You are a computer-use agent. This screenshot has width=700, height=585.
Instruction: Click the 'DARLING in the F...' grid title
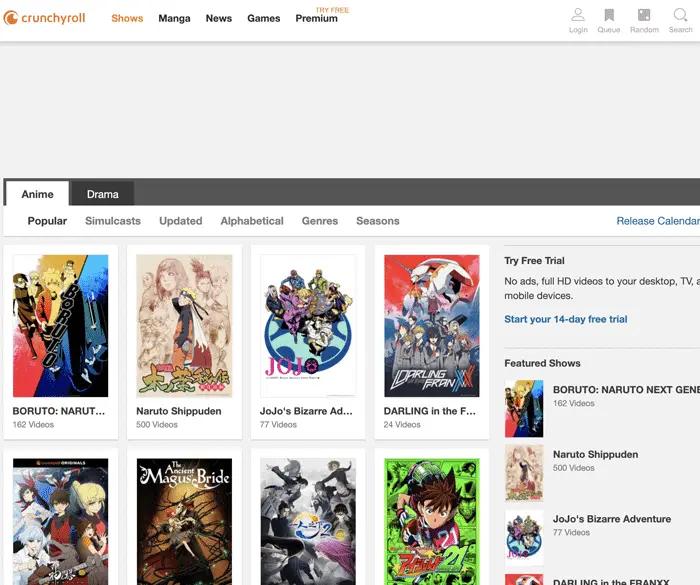click(x=429, y=411)
